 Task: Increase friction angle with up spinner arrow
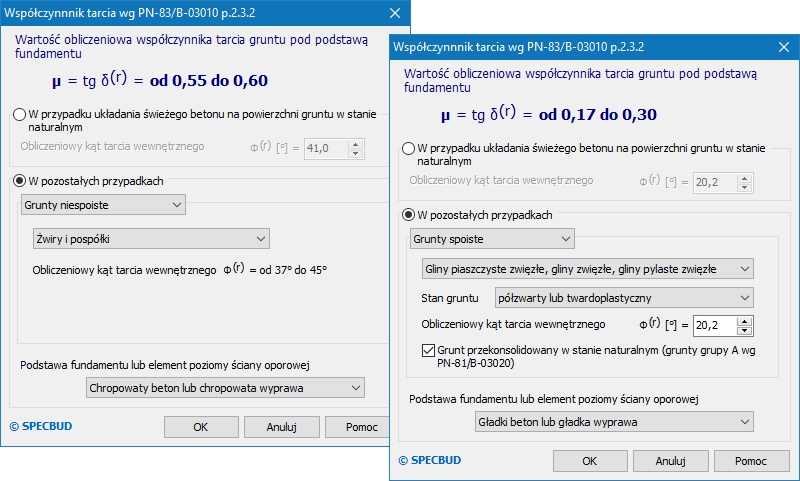coord(744,320)
